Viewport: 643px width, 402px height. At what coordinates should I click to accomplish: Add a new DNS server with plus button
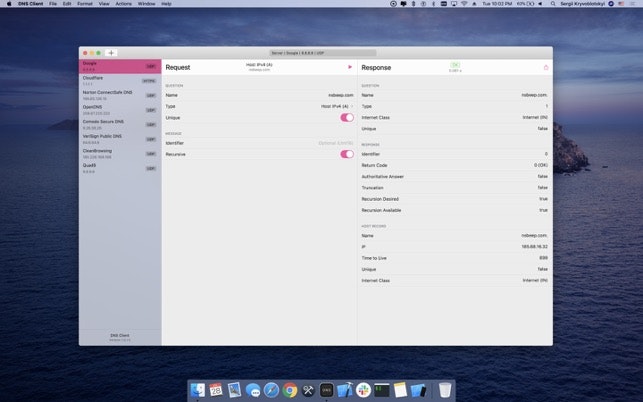111,53
